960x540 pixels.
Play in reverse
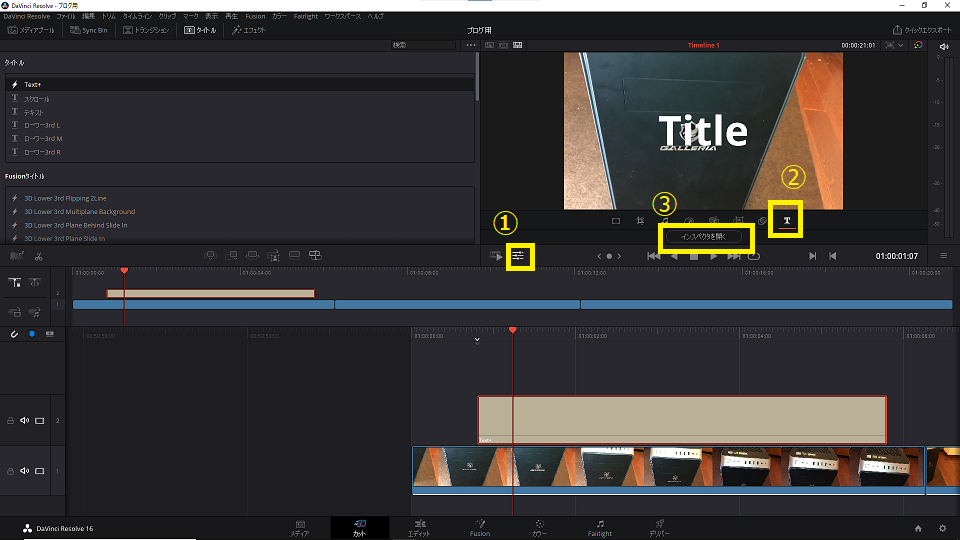point(674,256)
